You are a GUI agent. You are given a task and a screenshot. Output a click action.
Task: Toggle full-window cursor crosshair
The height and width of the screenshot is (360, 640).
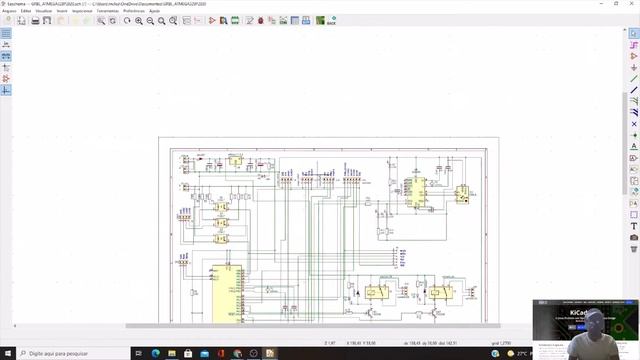click(6, 68)
